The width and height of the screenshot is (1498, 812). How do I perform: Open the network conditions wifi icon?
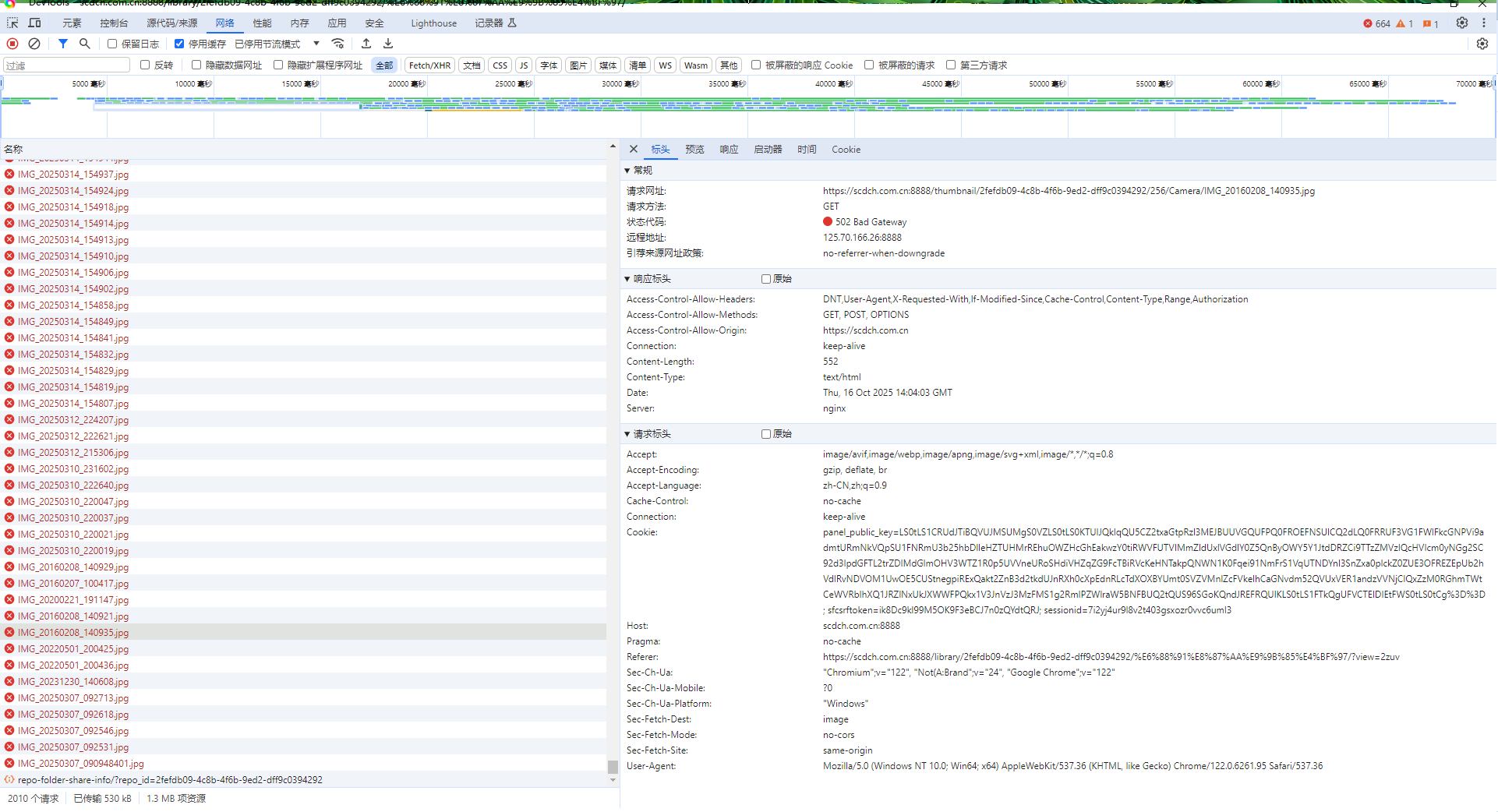click(x=337, y=44)
